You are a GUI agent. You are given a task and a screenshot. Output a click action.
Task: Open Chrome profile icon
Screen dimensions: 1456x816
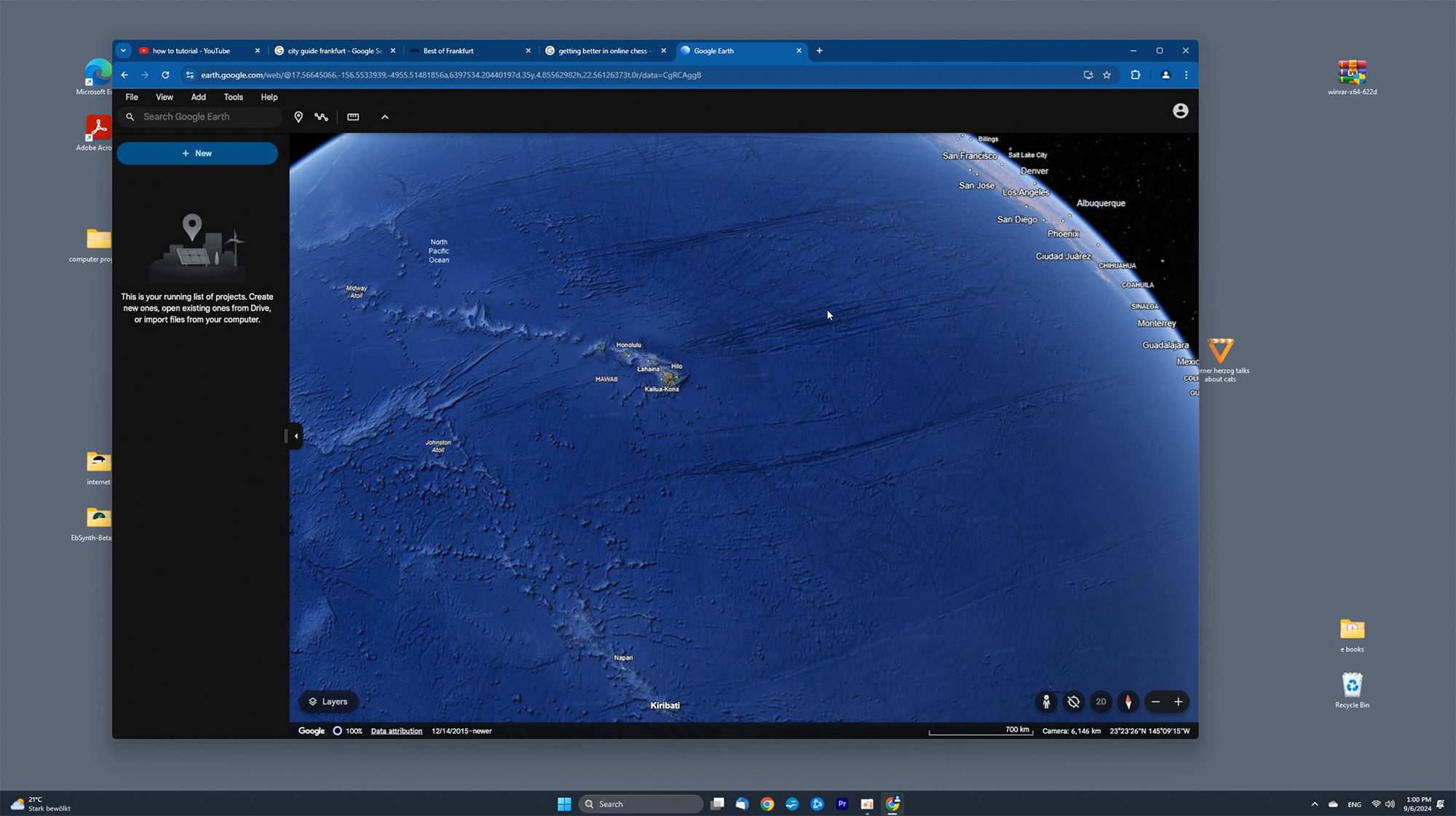click(1166, 75)
